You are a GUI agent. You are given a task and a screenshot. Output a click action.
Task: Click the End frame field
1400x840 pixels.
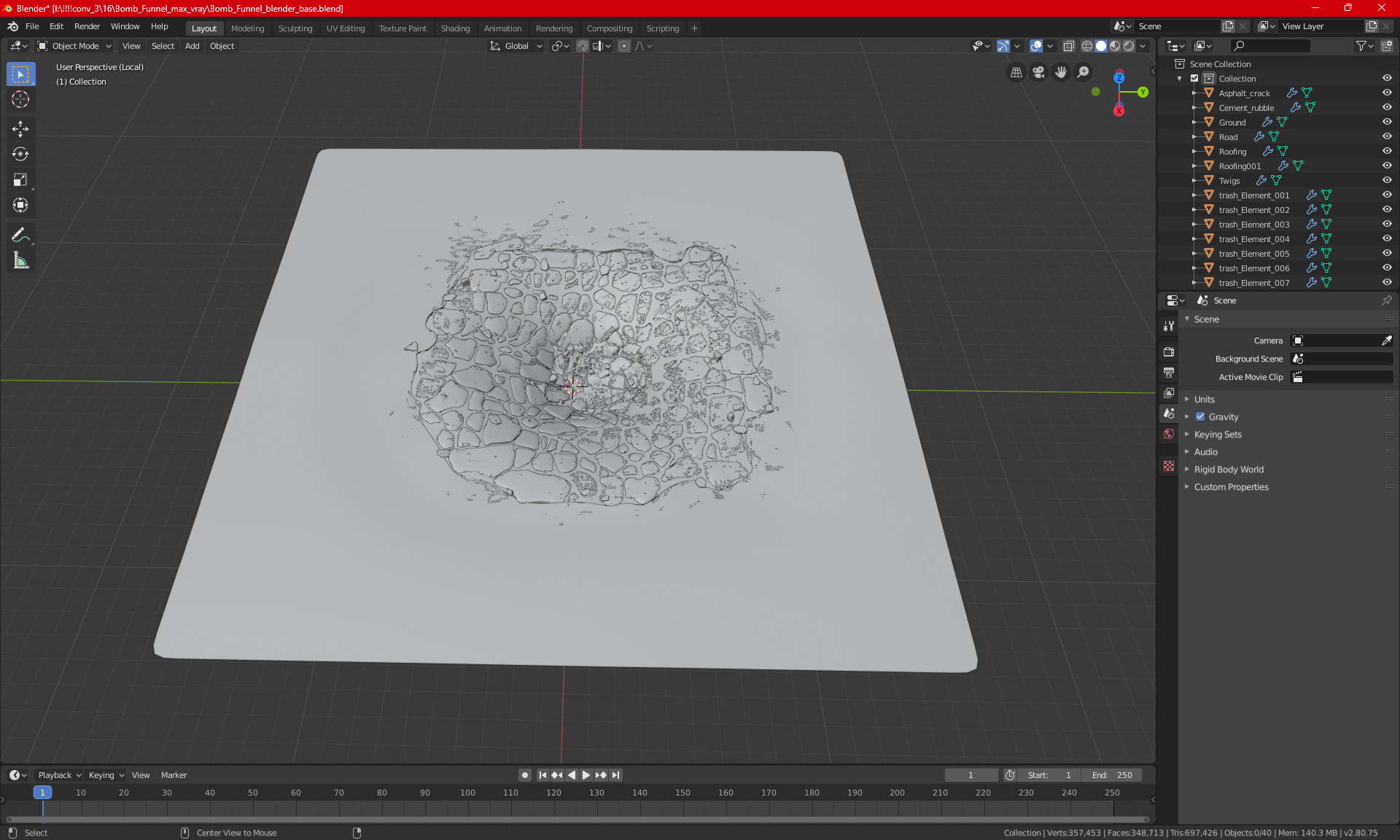[1112, 775]
